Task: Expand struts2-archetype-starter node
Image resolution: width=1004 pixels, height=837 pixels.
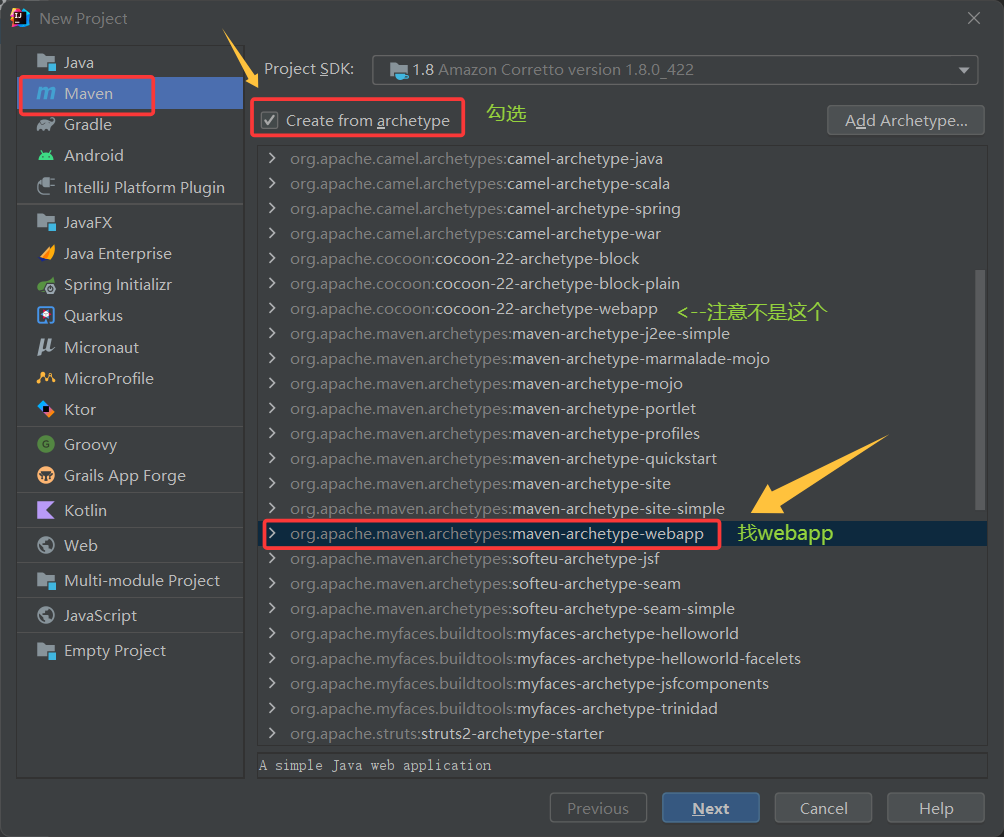Action: tap(272, 733)
